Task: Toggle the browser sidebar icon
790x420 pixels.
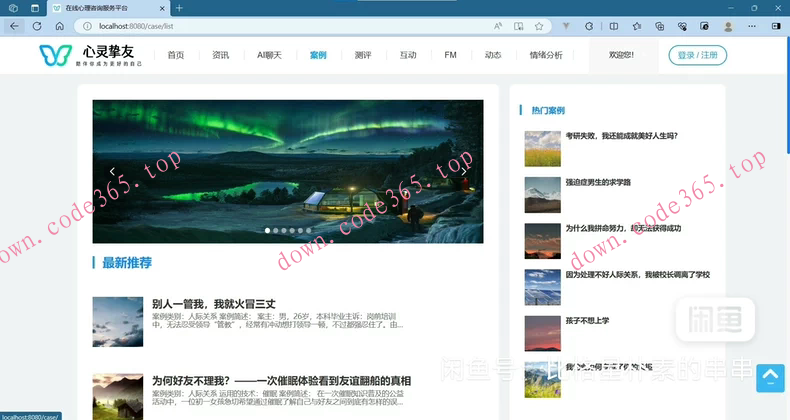Action: (x=776, y=26)
